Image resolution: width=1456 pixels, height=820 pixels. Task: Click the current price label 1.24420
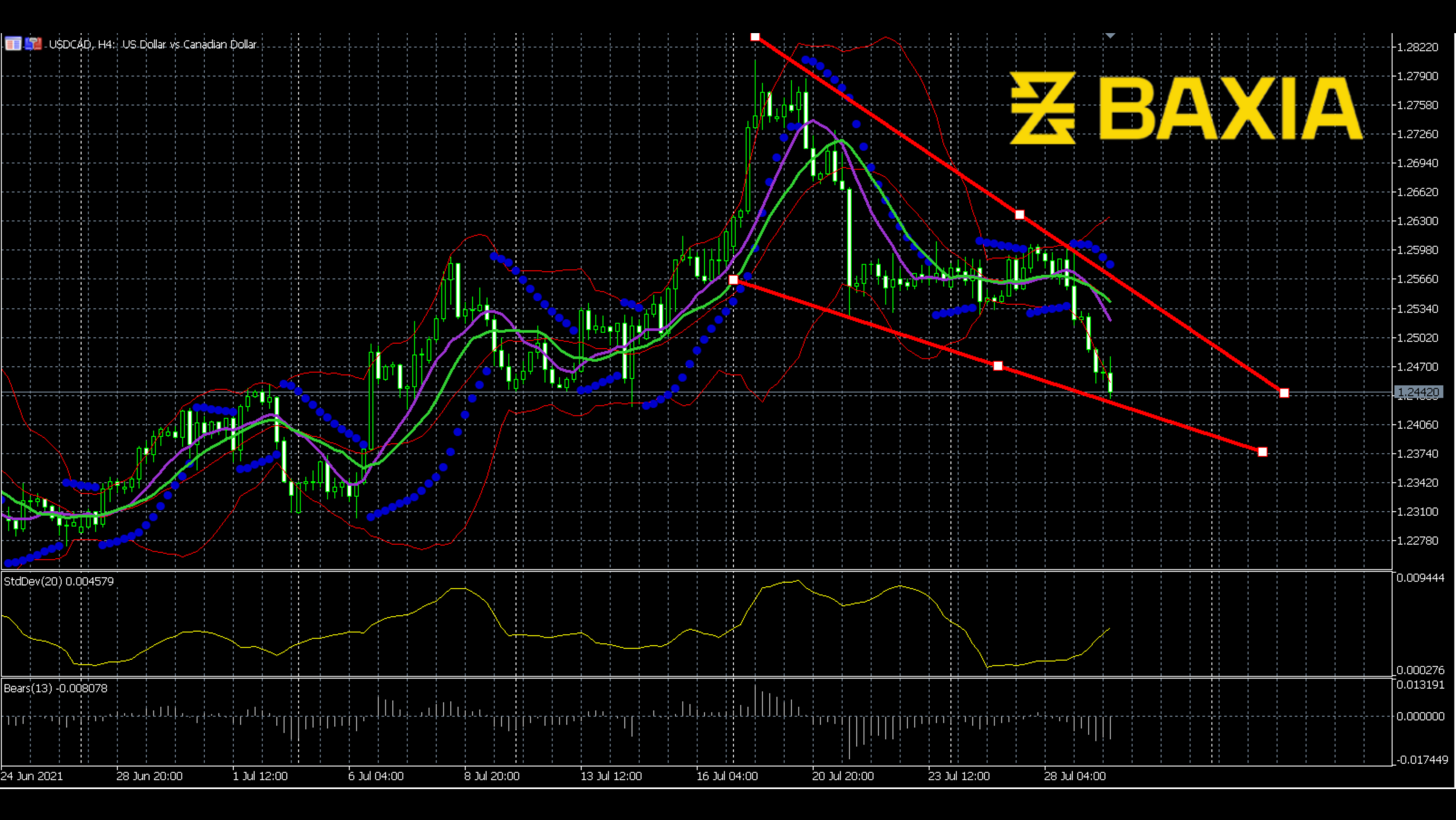coord(1419,392)
